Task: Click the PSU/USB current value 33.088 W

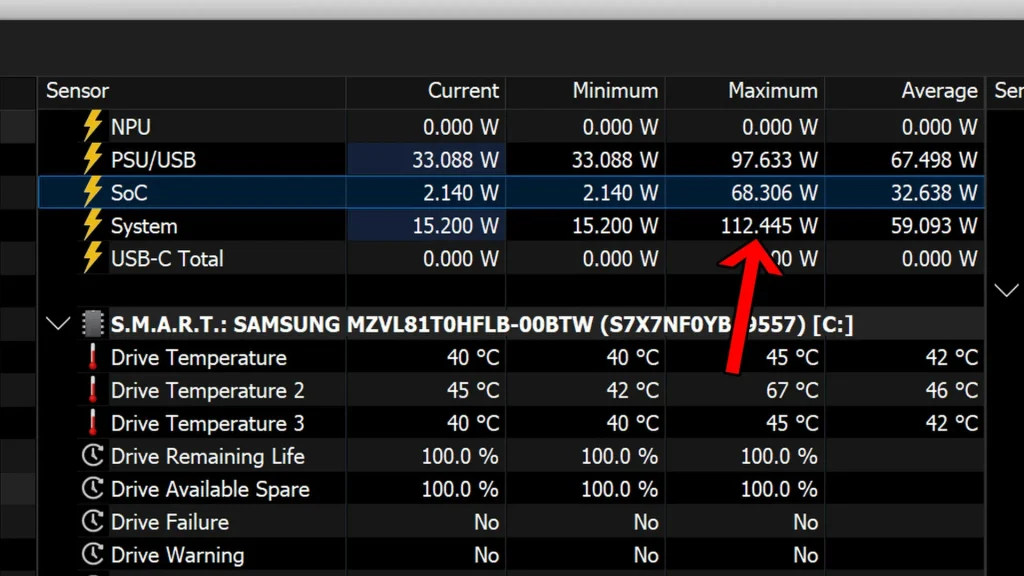Action: coord(455,160)
